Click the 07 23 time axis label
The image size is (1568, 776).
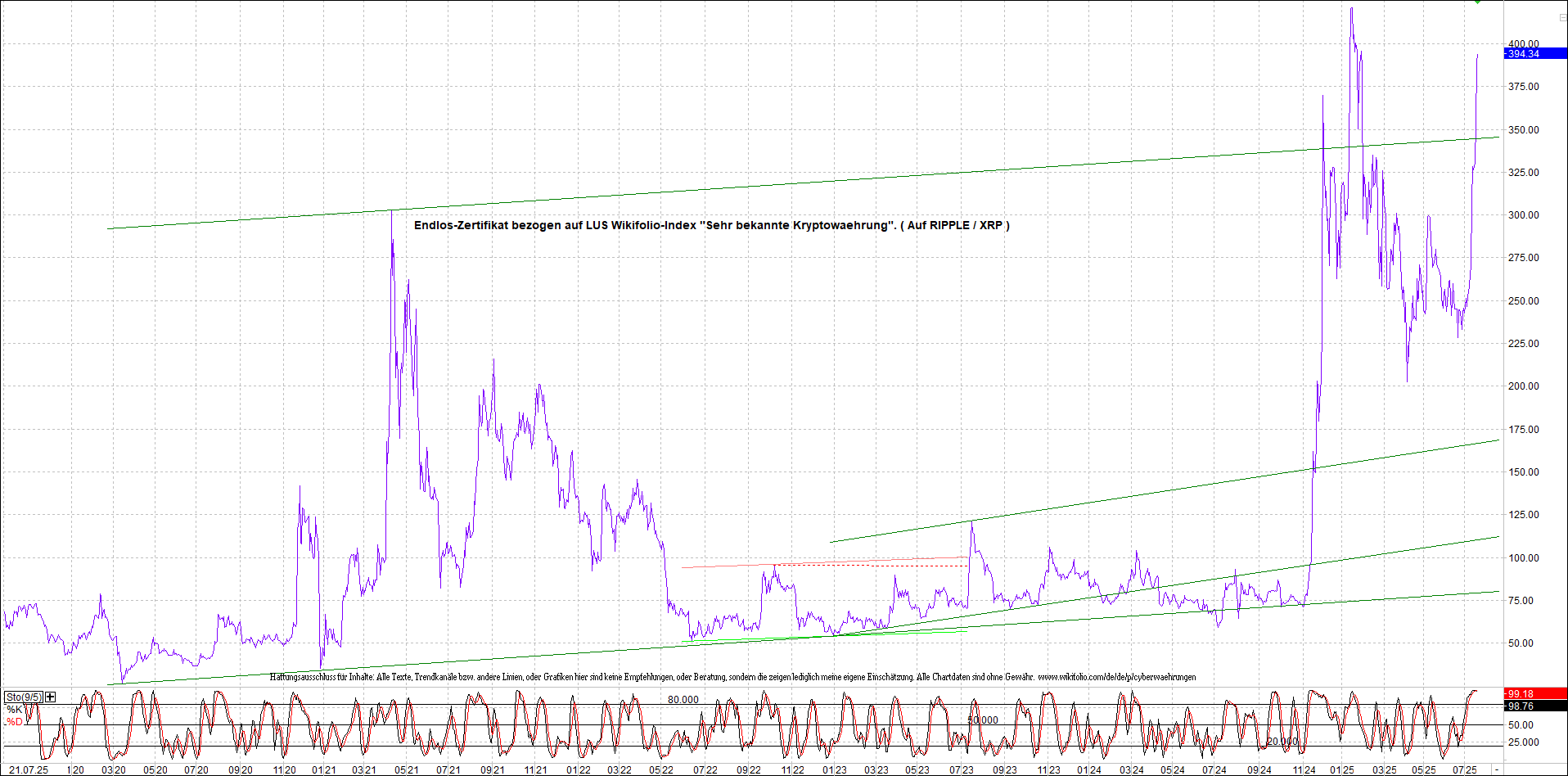point(962,770)
